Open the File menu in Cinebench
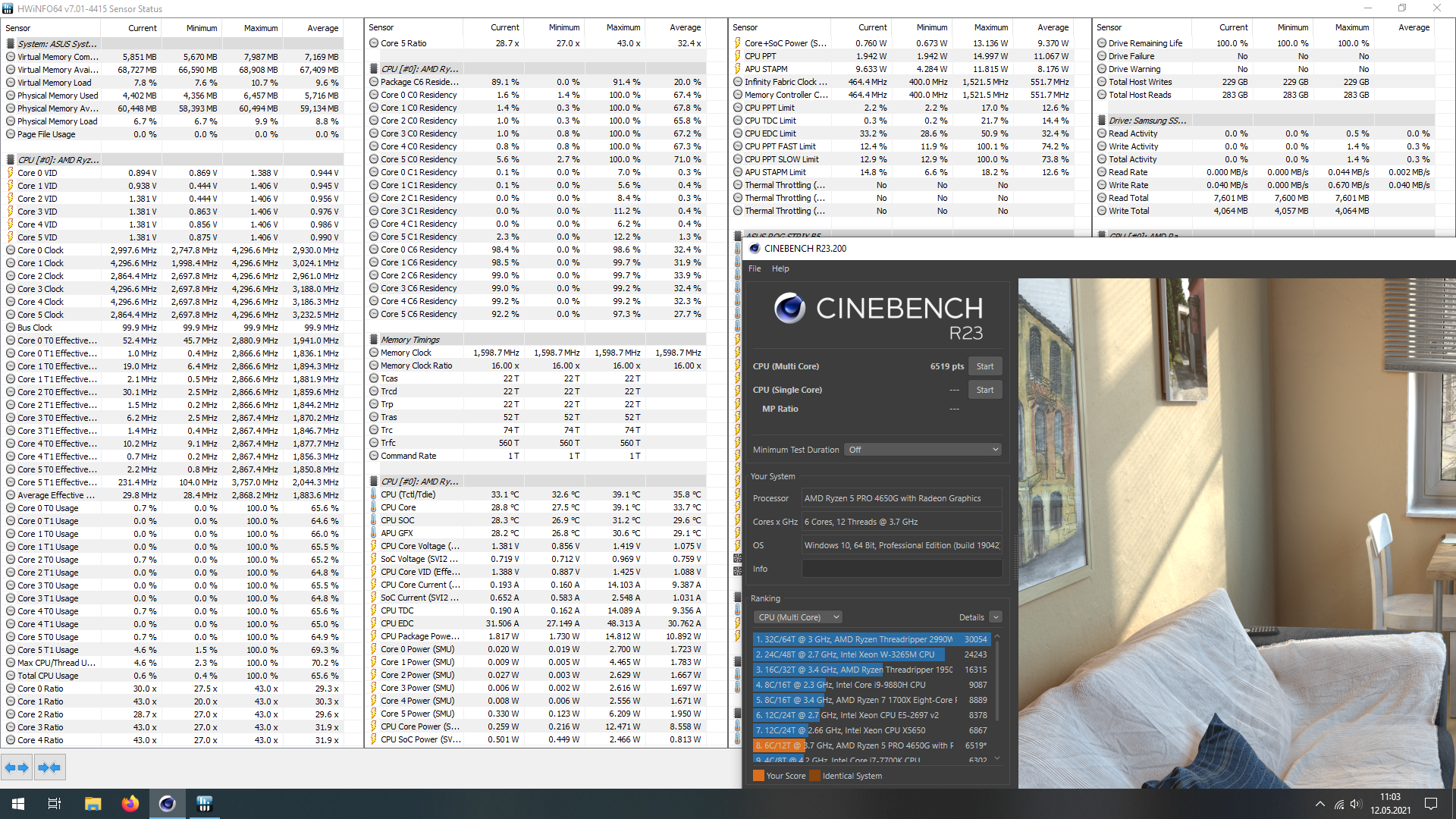This screenshot has height=819, width=1456. [x=755, y=268]
